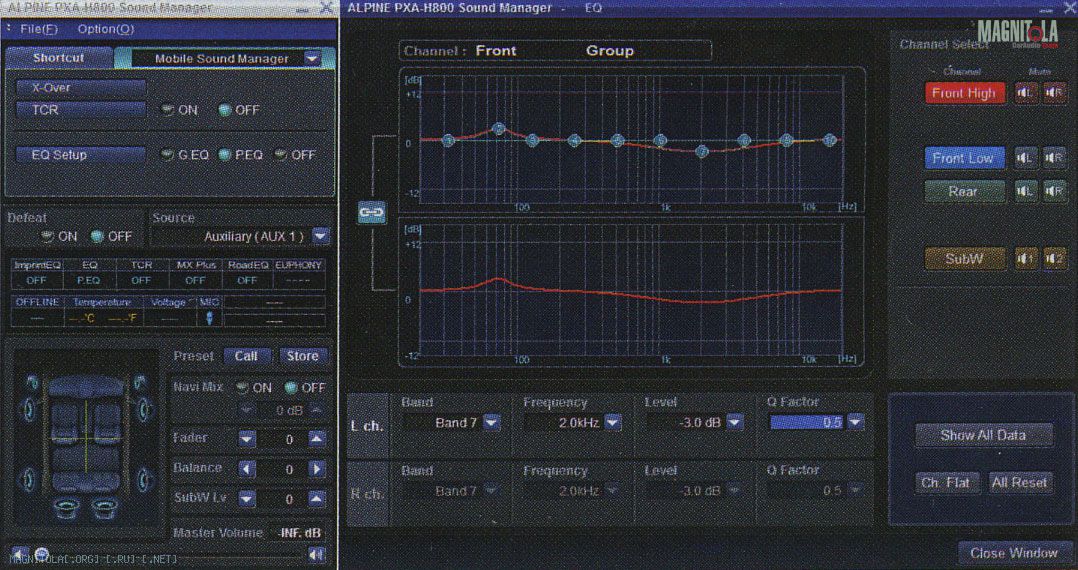Click the master volume decrease arrow

coord(20,554)
